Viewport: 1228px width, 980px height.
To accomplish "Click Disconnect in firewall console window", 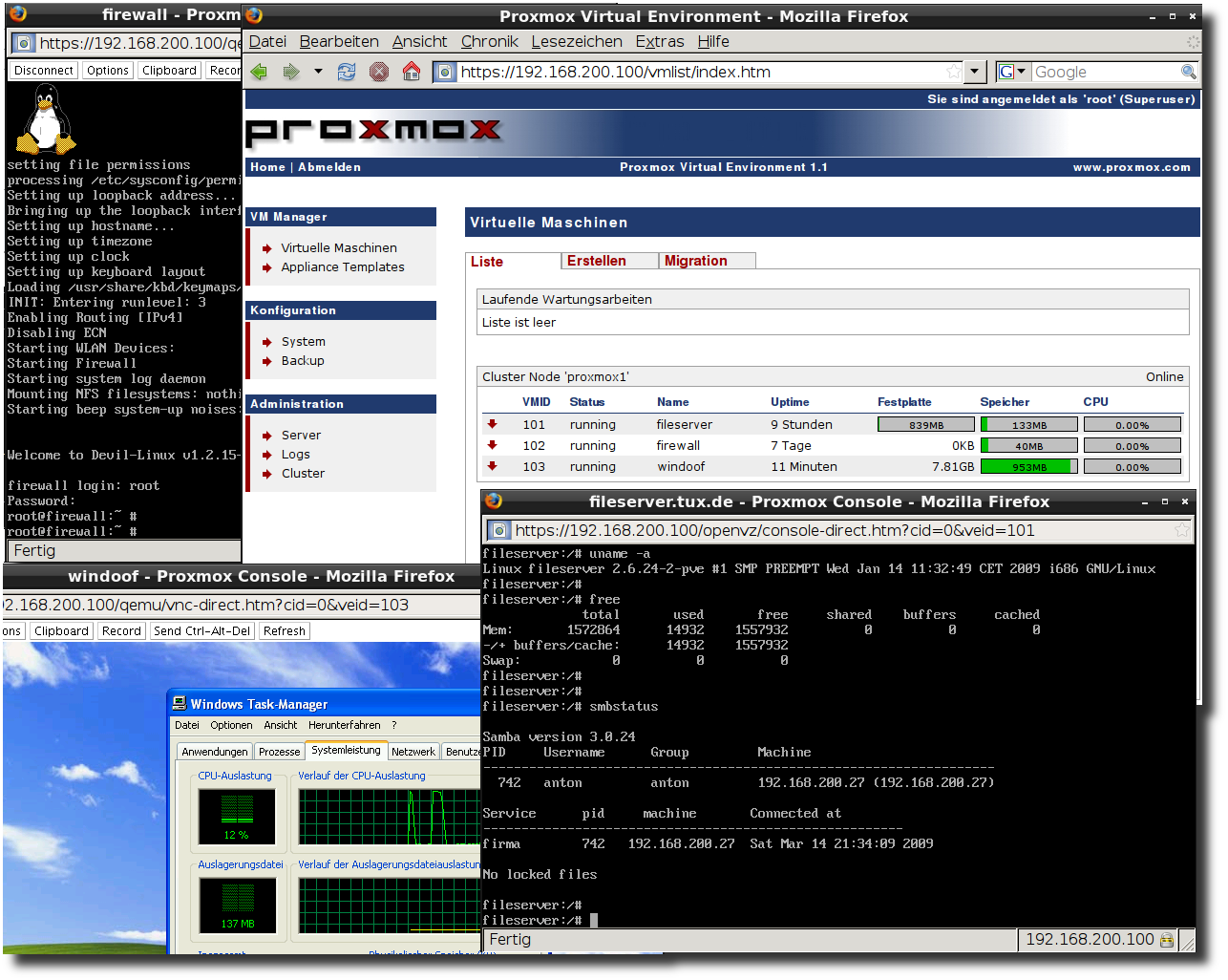I will (44, 71).
